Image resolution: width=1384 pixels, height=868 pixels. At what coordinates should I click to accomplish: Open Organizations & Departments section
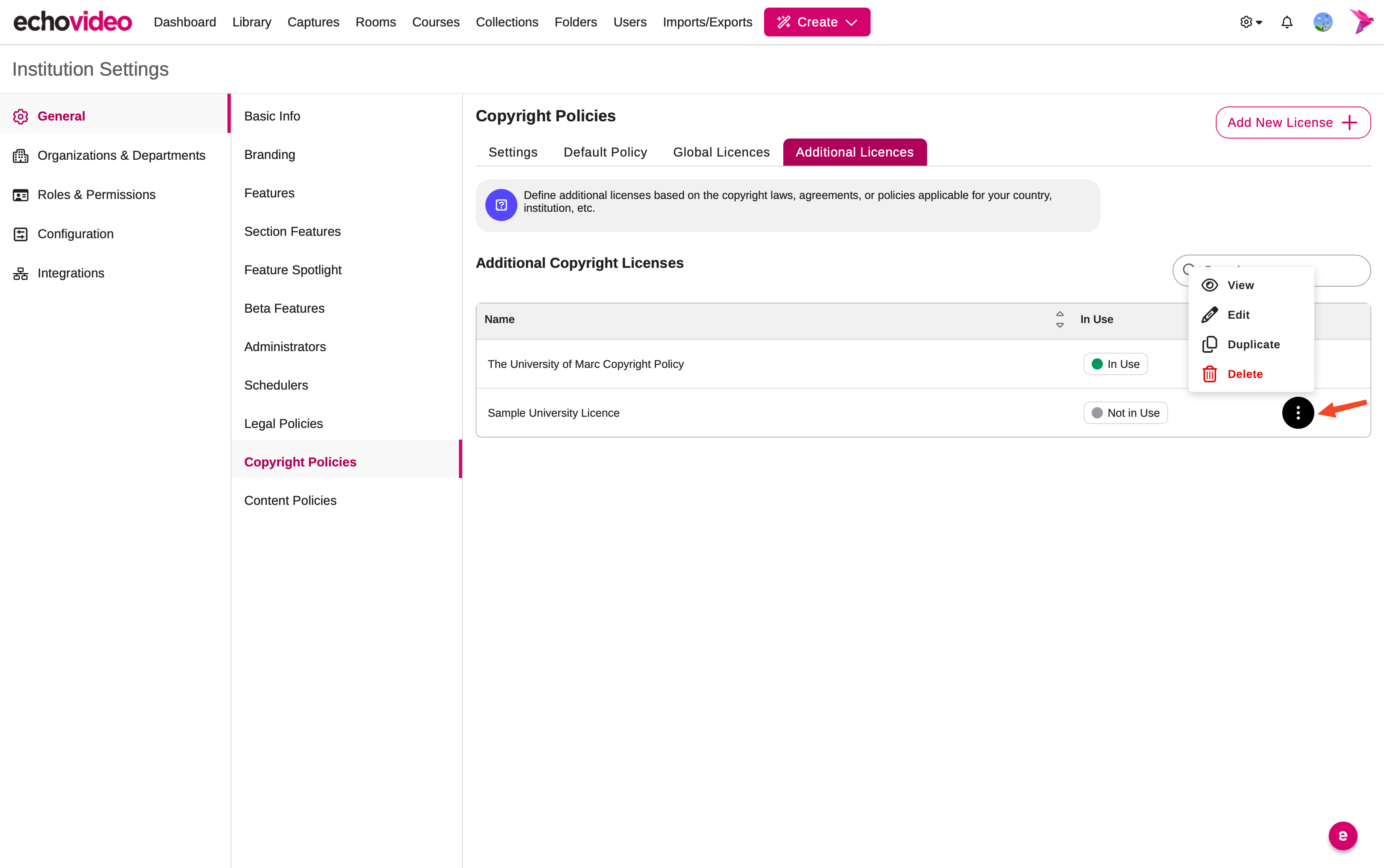click(x=115, y=156)
